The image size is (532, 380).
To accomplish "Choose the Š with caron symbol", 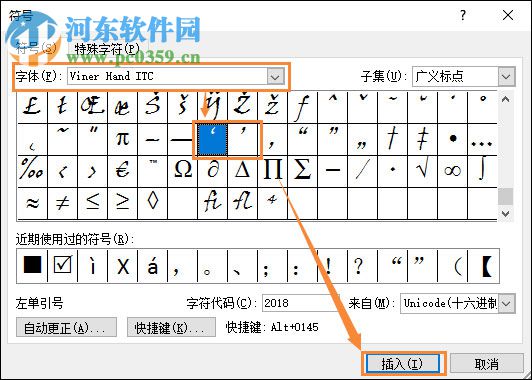I will click(x=152, y=107).
